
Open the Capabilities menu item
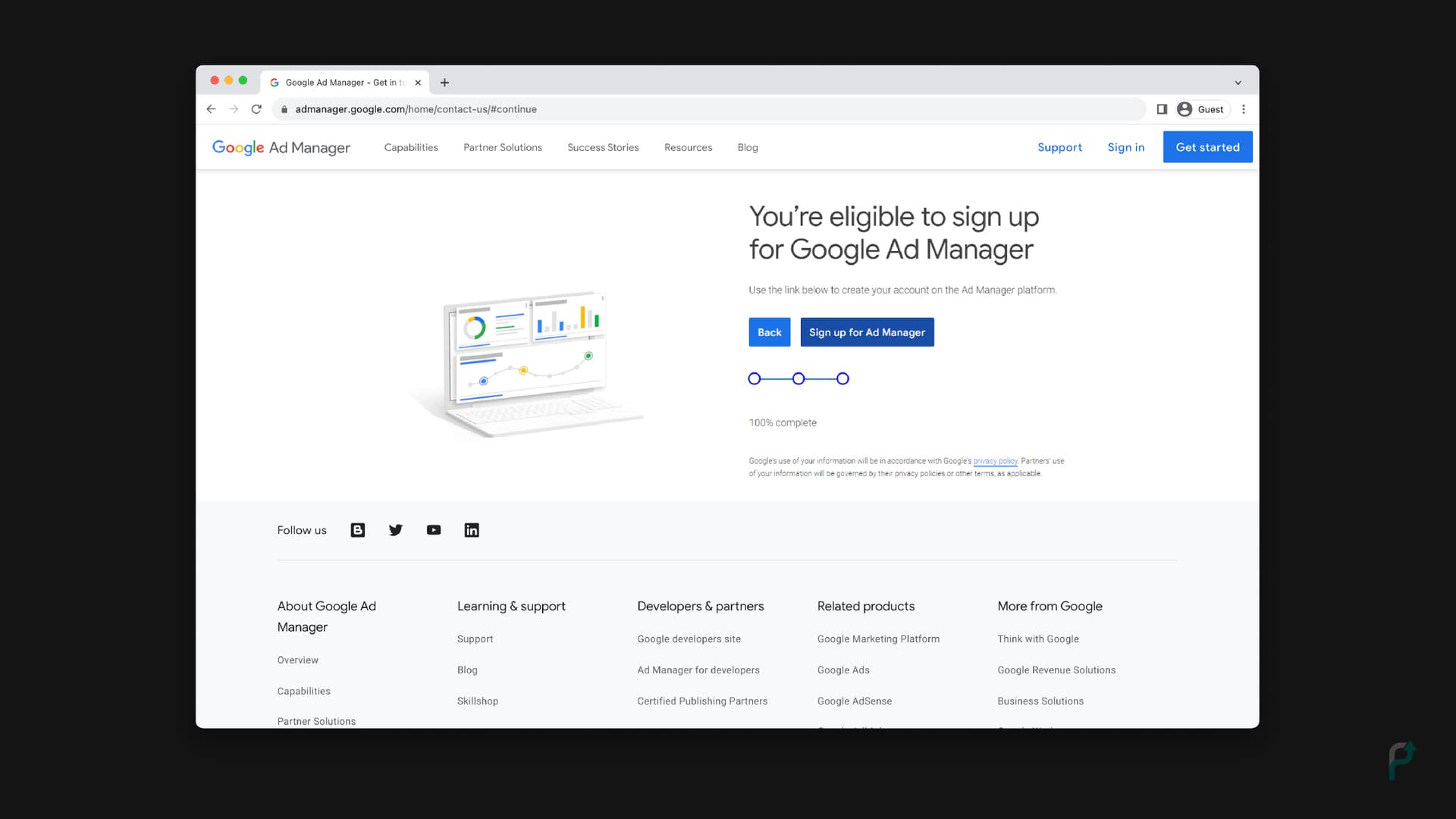411,147
